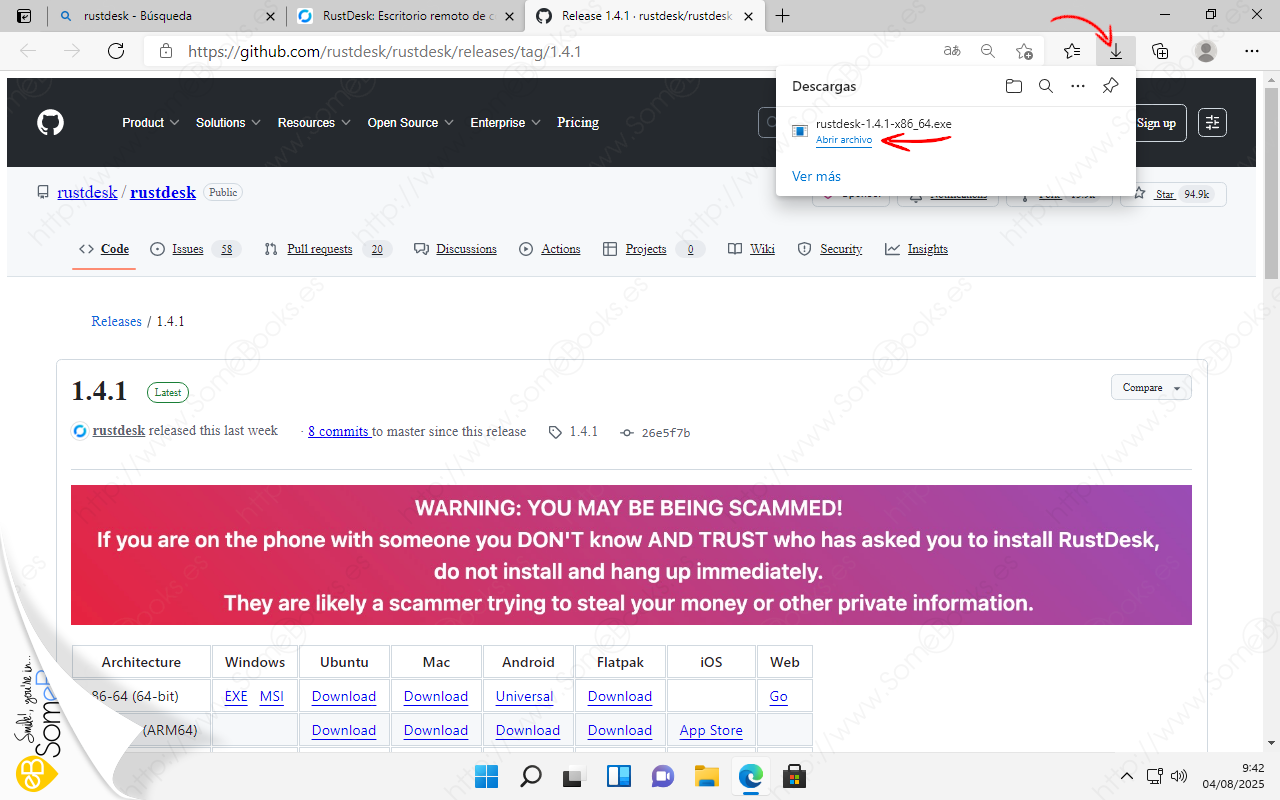Open the browser Downloads toolbar icon
The height and width of the screenshot is (800, 1280).
pyautogui.click(x=1116, y=51)
